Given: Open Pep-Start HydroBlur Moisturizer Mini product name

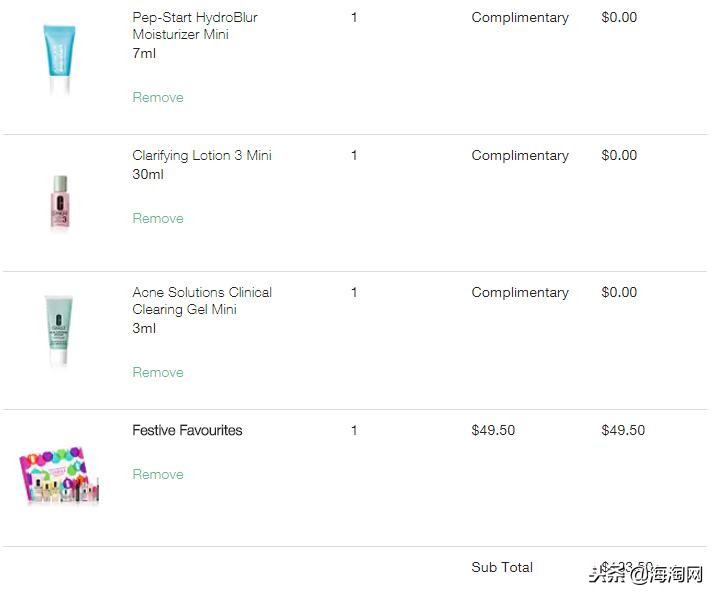Looking at the screenshot, I should 195,26.
